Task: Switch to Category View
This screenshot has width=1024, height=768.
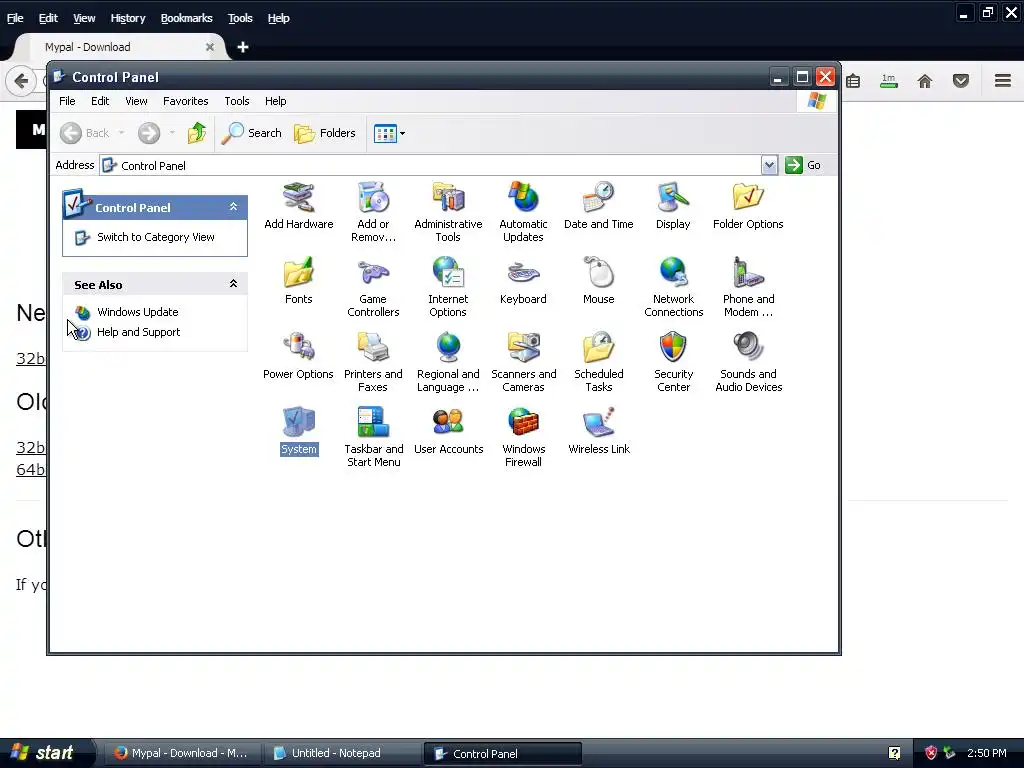Action: pos(155,237)
